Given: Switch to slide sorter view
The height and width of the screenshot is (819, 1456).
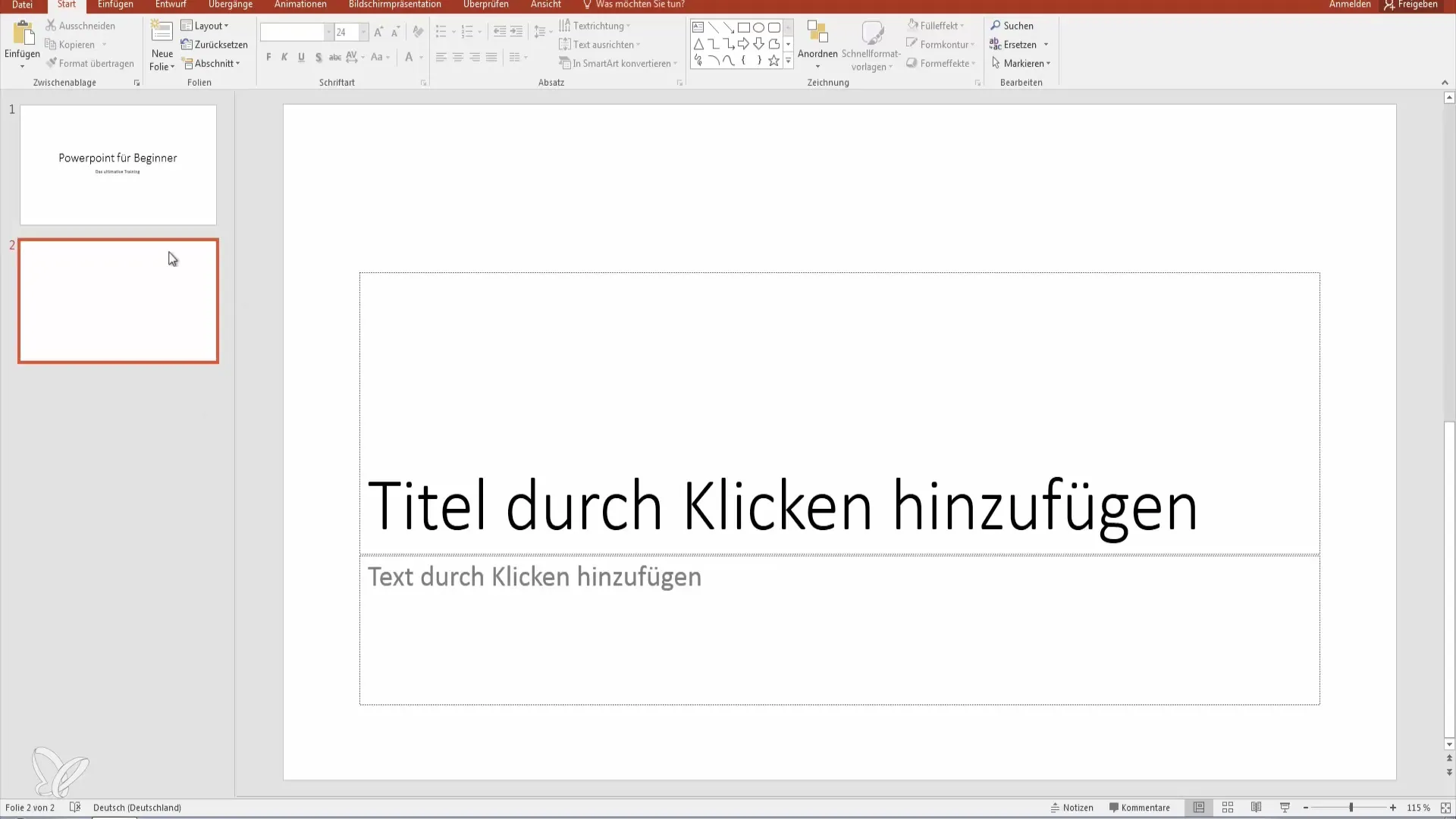Looking at the screenshot, I should [x=1228, y=808].
